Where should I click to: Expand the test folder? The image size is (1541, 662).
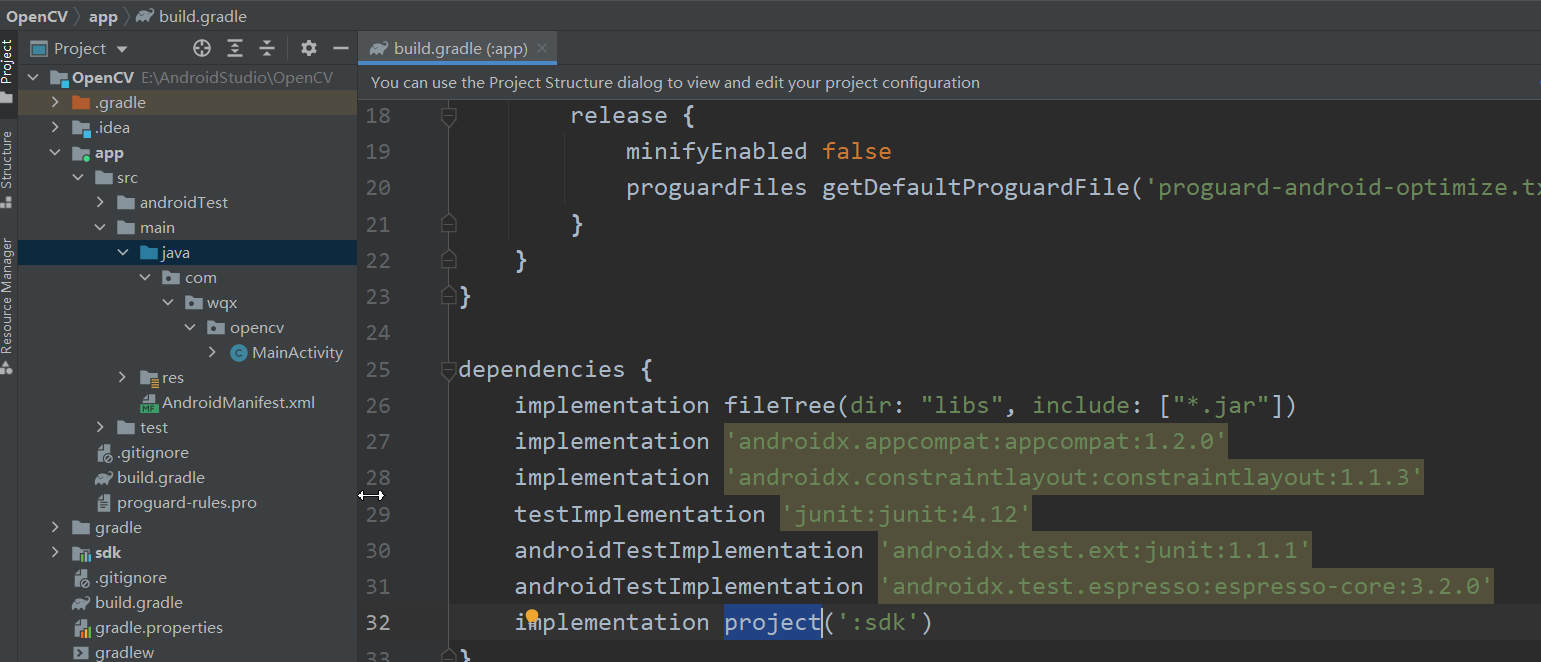click(100, 428)
